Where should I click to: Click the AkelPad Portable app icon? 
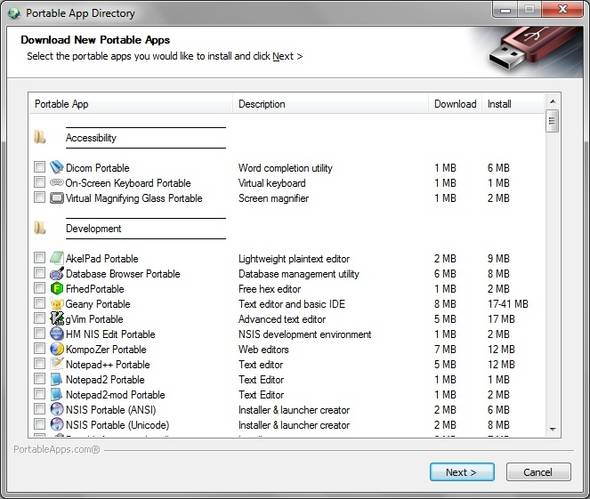click(57, 258)
